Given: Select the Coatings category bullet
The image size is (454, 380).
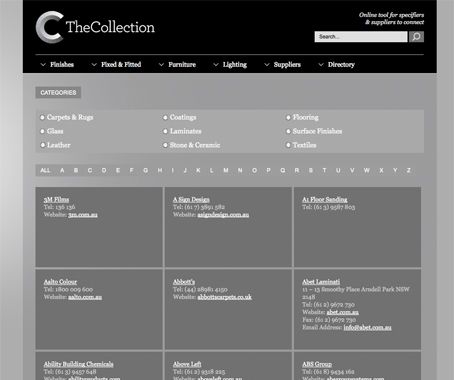Looking at the screenshot, I should click(x=165, y=117).
